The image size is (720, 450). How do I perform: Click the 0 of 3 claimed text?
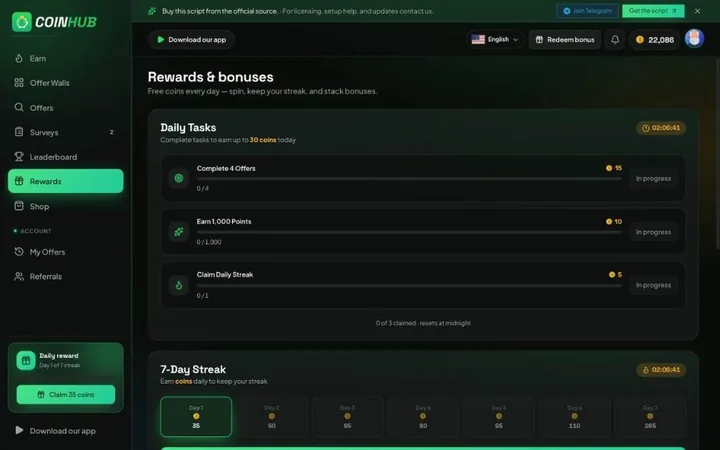[423, 323]
